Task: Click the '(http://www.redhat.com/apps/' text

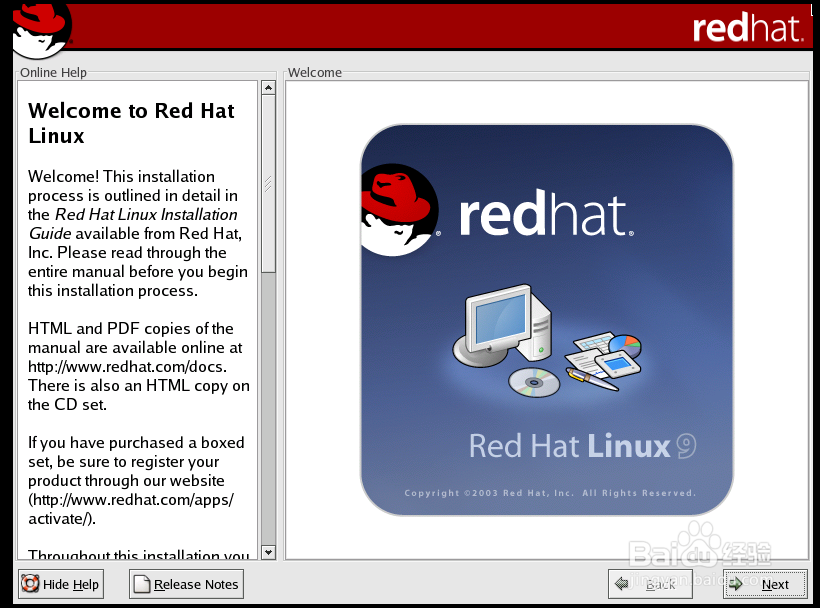Action: [131, 500]
